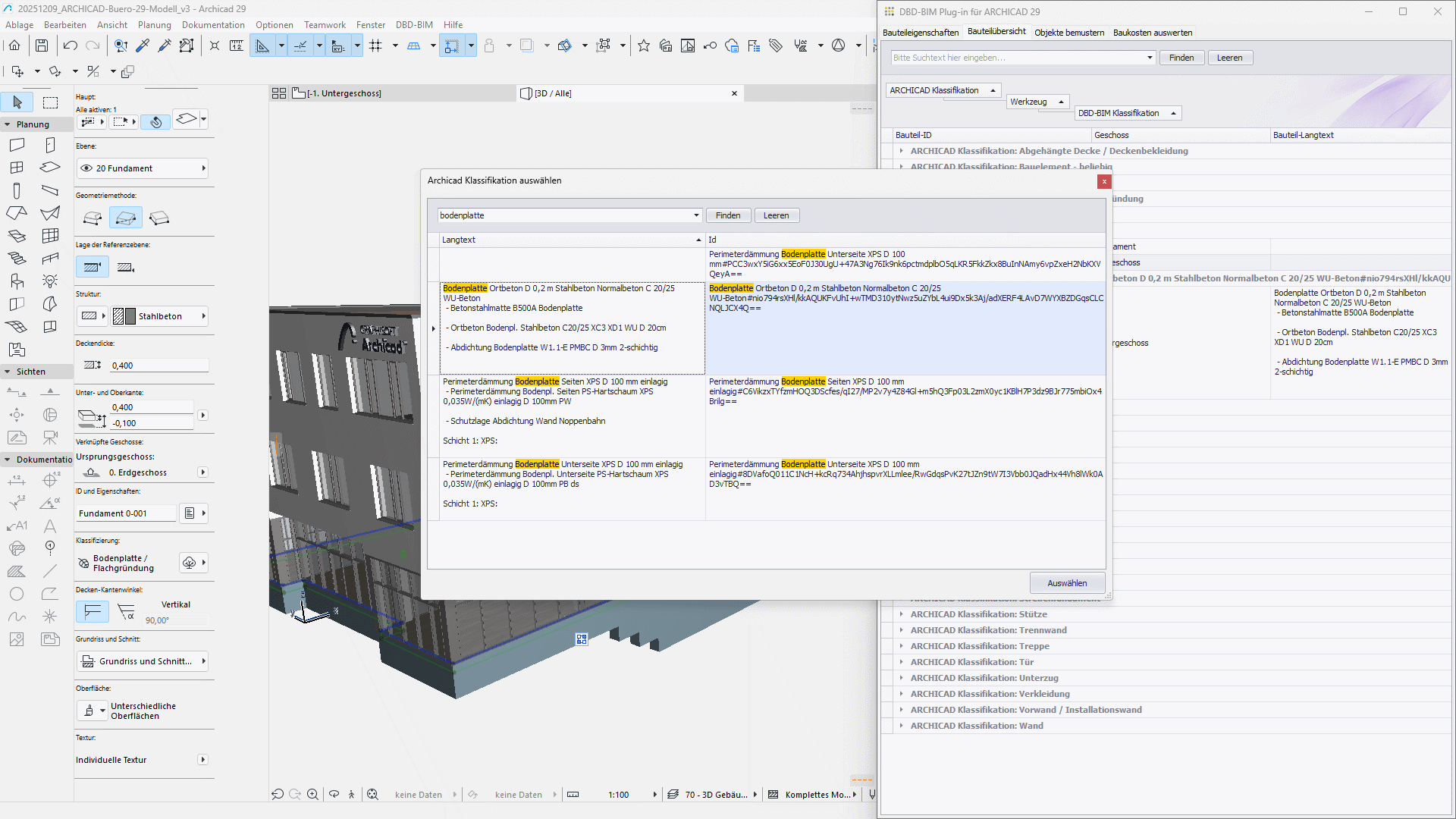Click the Fundament 0-001 ID field
Image resolution: width=1456 pixels, height=819 pixels.
126,513
